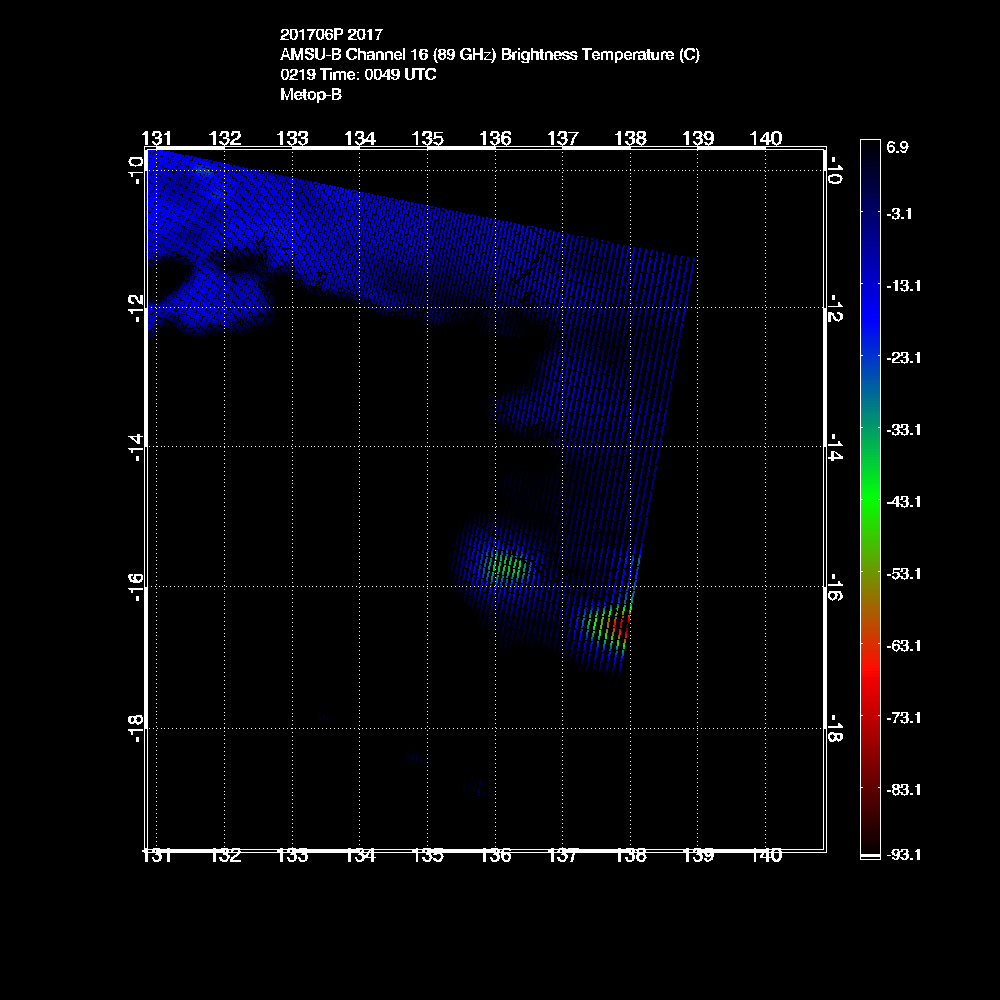This screenshot has height=1000, width=1000.
Task: Click the -18 latitude label on right axis
Action: pyautogui.click(x=835, y=725)
